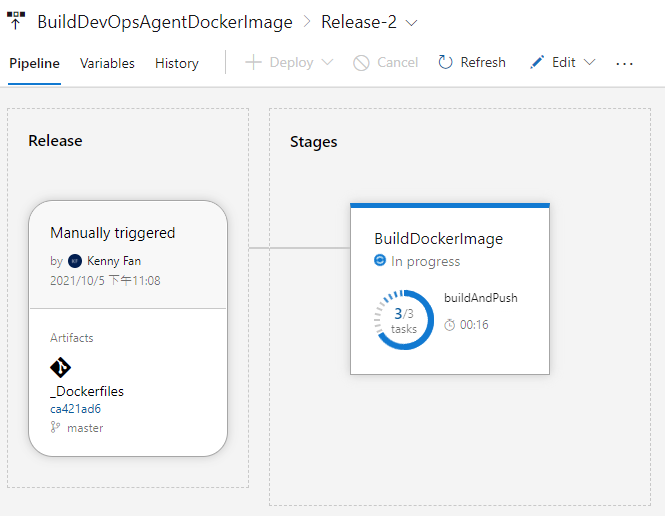
Task: Click the 2021/10/5 trigger timestamp
Action: (x=105, y=281)
